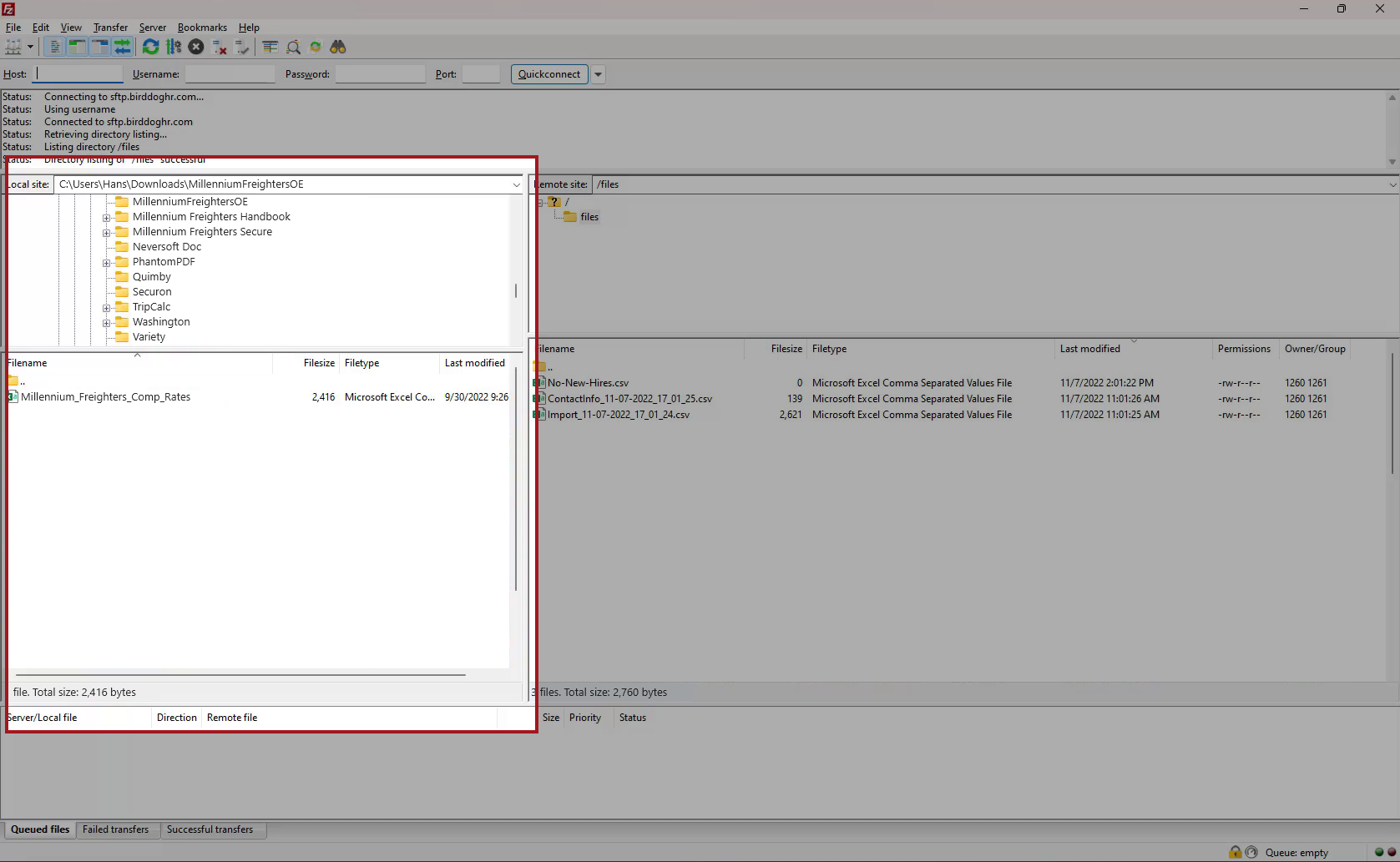The width and height of the screenshot is (1400, 862).
Task: Refresh the file and folder lists
Action: 150,47
